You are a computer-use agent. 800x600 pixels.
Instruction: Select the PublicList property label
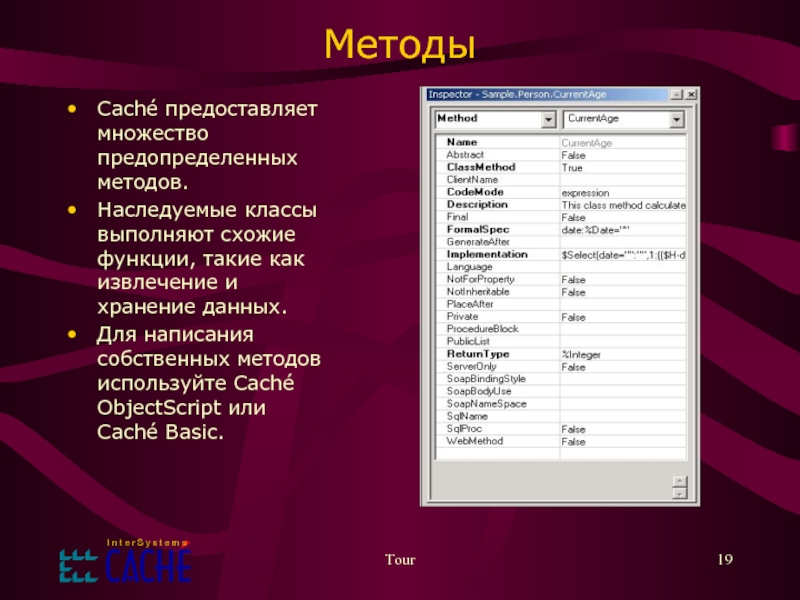click(468, 341)
